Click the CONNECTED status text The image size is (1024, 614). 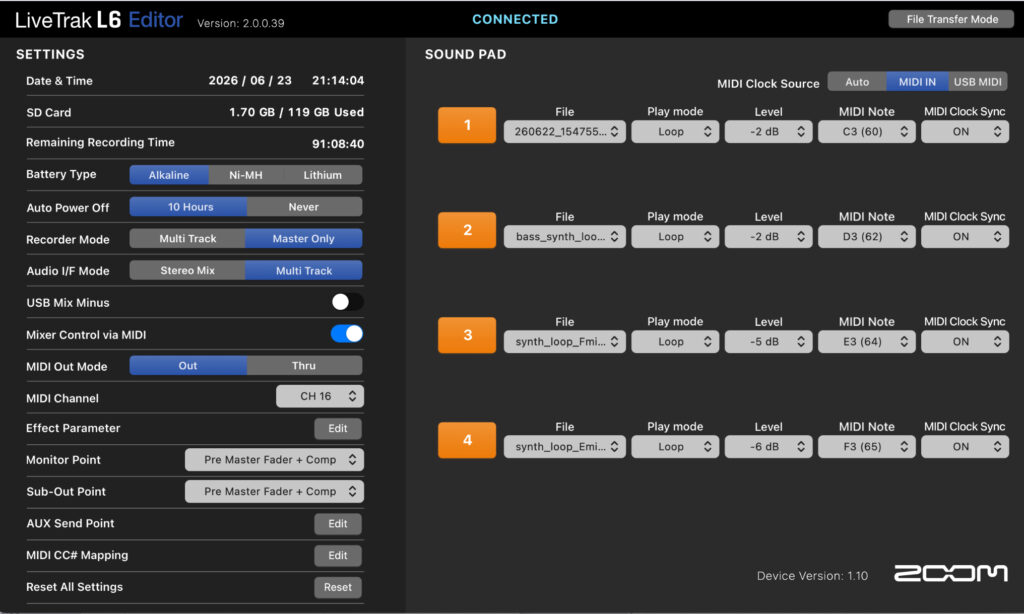click(515, 20)
